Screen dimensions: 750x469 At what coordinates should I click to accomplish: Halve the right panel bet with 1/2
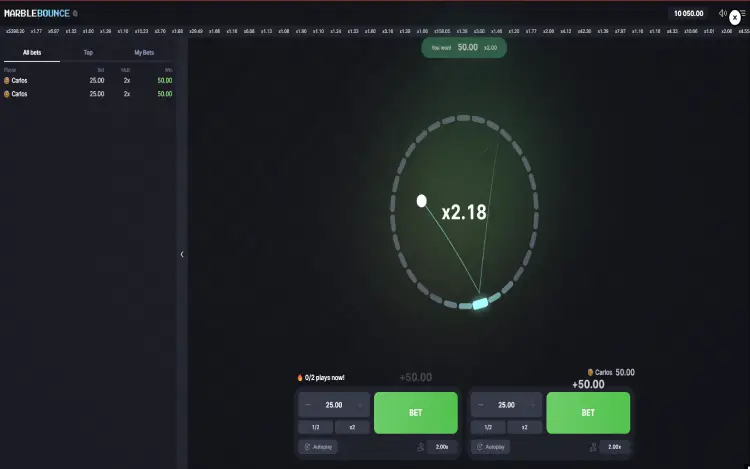click(x=488, y=427)
